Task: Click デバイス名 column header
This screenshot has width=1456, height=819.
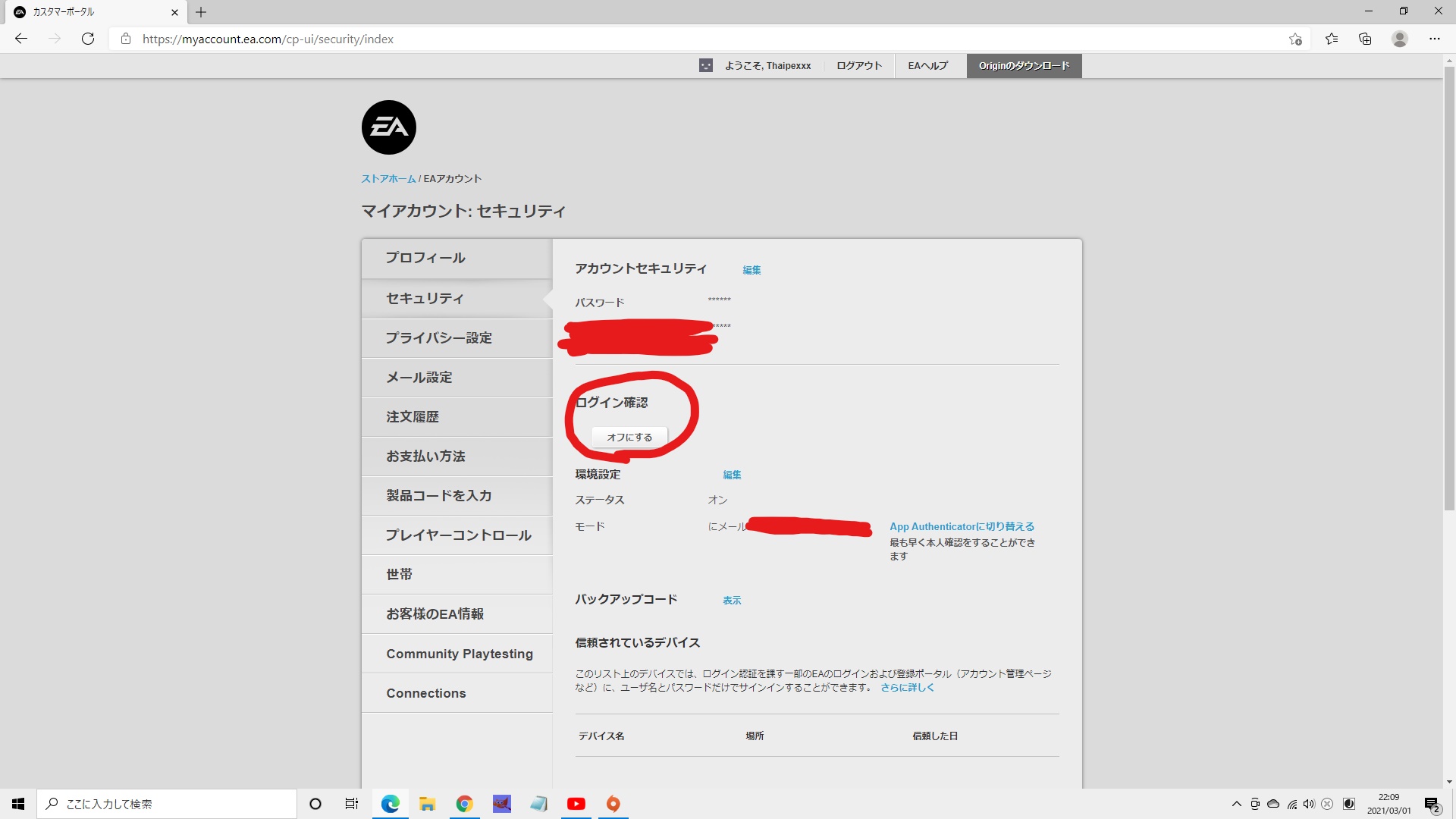Action: 601,736
